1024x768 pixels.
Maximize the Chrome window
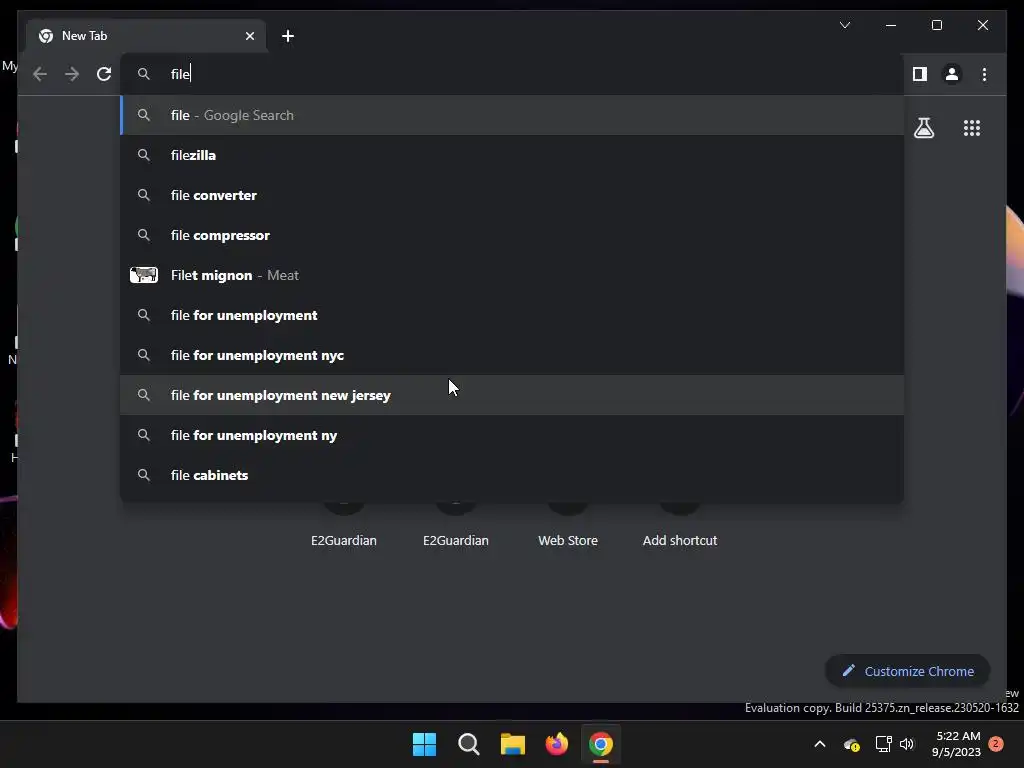(936, 25)
